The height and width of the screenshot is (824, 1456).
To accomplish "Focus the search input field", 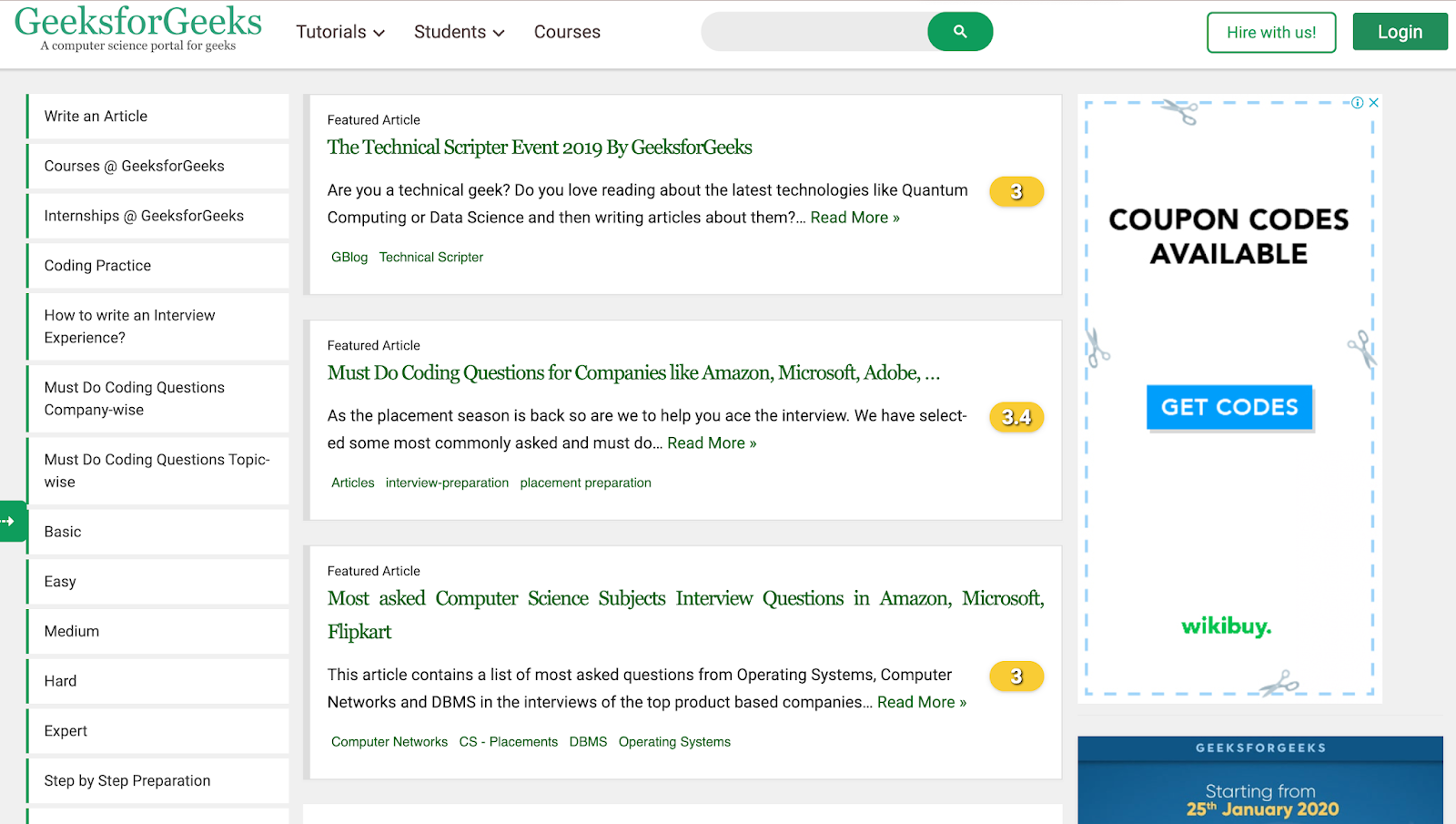I will pos(814,32).
